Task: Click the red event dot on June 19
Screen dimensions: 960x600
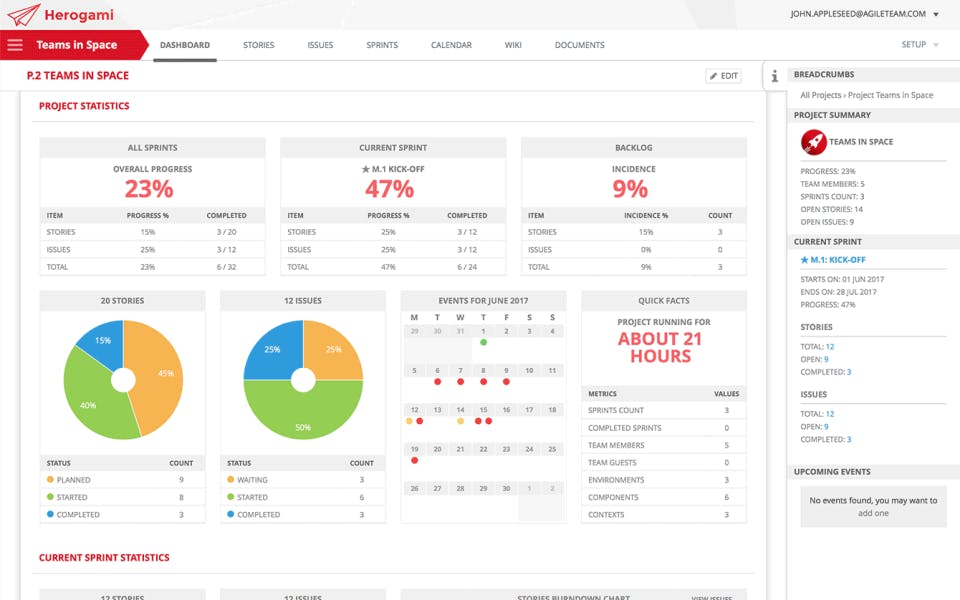Action: [x=414, y=460]
